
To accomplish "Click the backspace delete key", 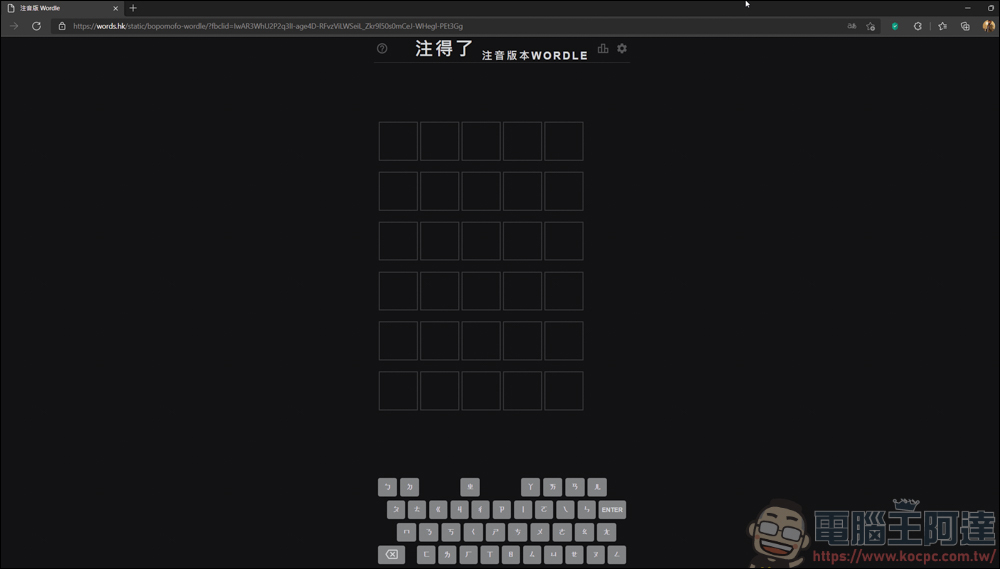I will click(392, 554).
